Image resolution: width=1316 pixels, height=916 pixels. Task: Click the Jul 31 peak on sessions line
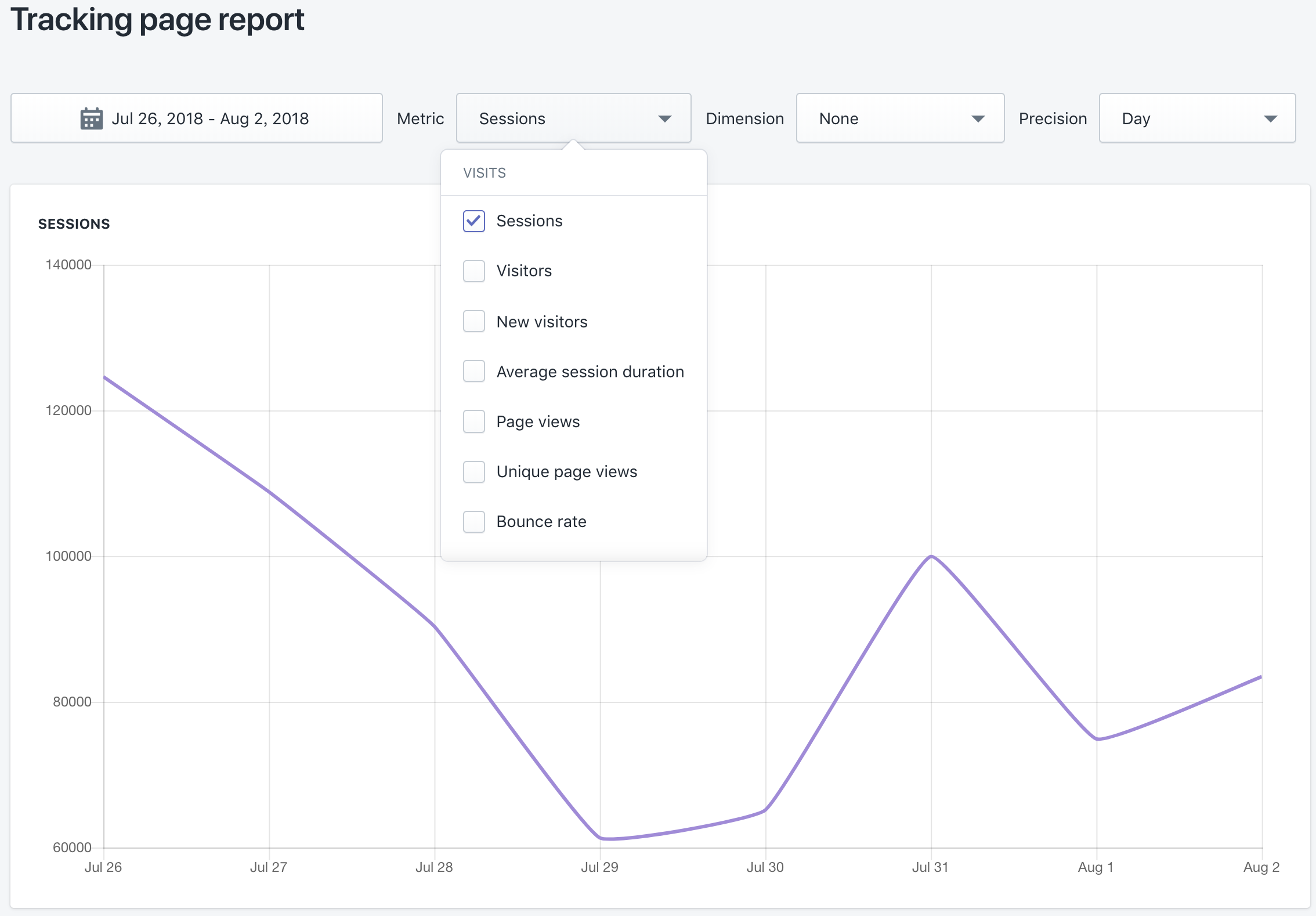click(931, 556)
